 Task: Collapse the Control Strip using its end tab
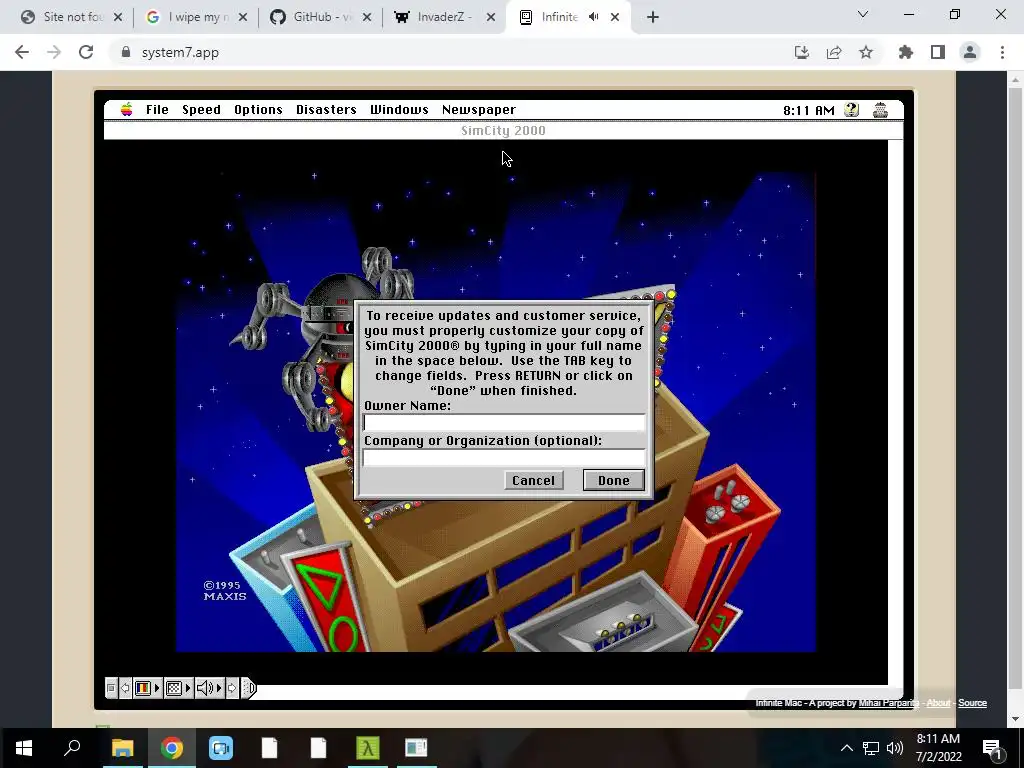[249, 688]
